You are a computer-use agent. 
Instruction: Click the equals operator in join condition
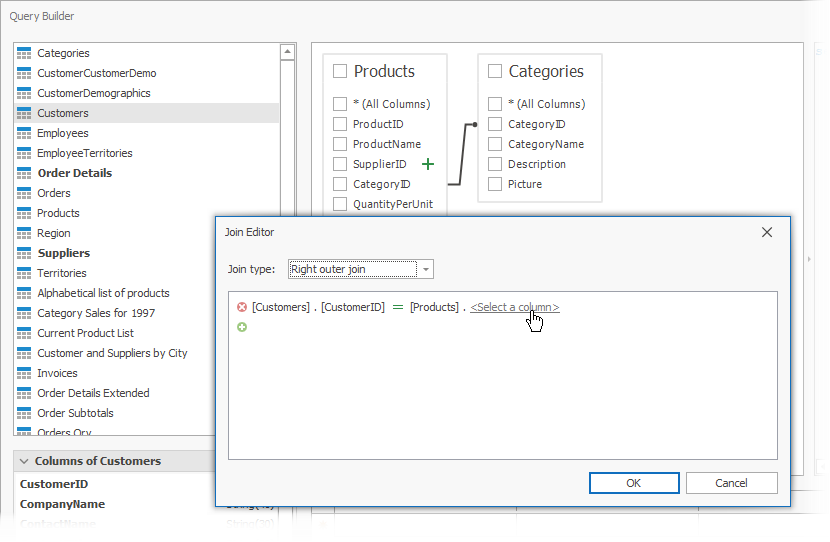397,307
